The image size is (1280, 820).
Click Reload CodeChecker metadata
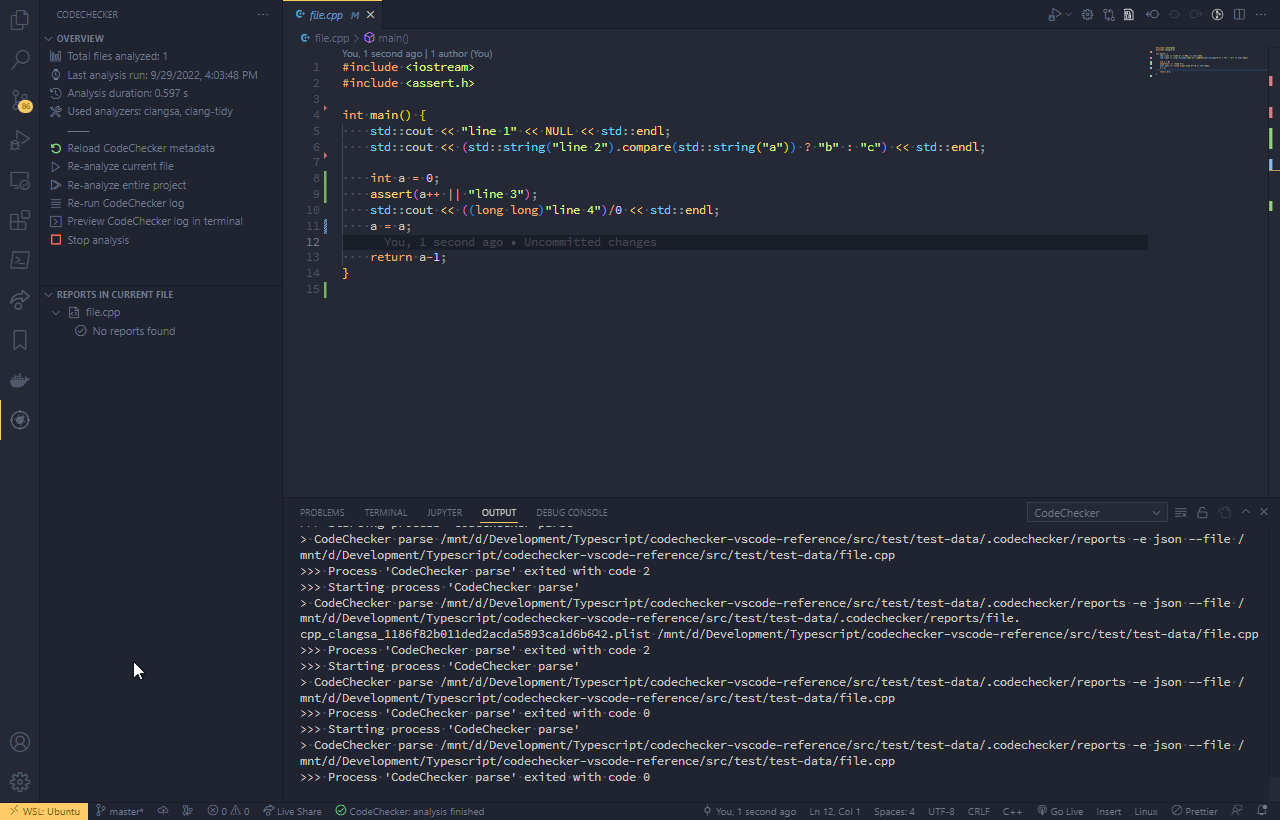140,148
